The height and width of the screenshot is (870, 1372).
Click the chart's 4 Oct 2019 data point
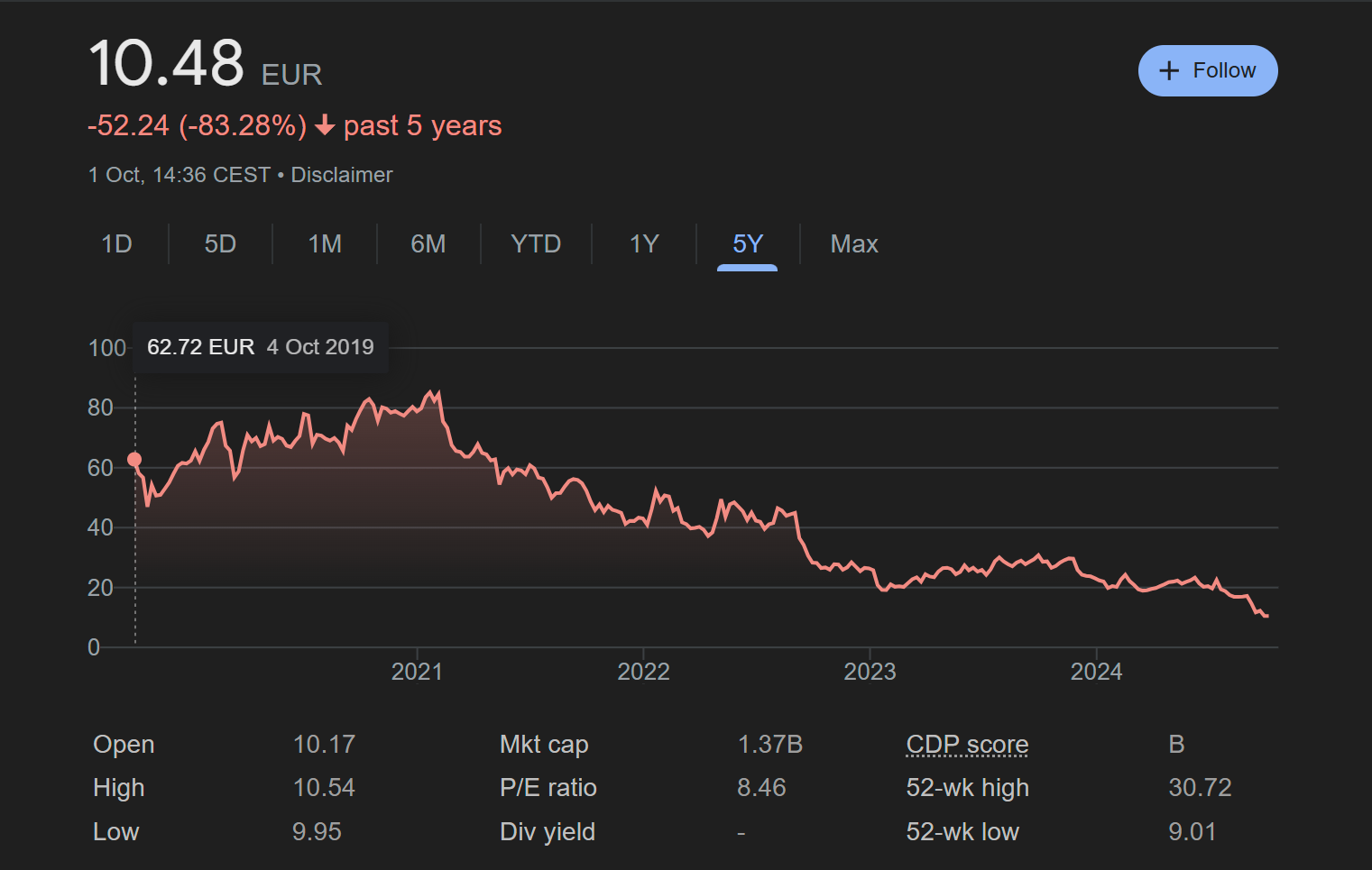pos(134,460)
